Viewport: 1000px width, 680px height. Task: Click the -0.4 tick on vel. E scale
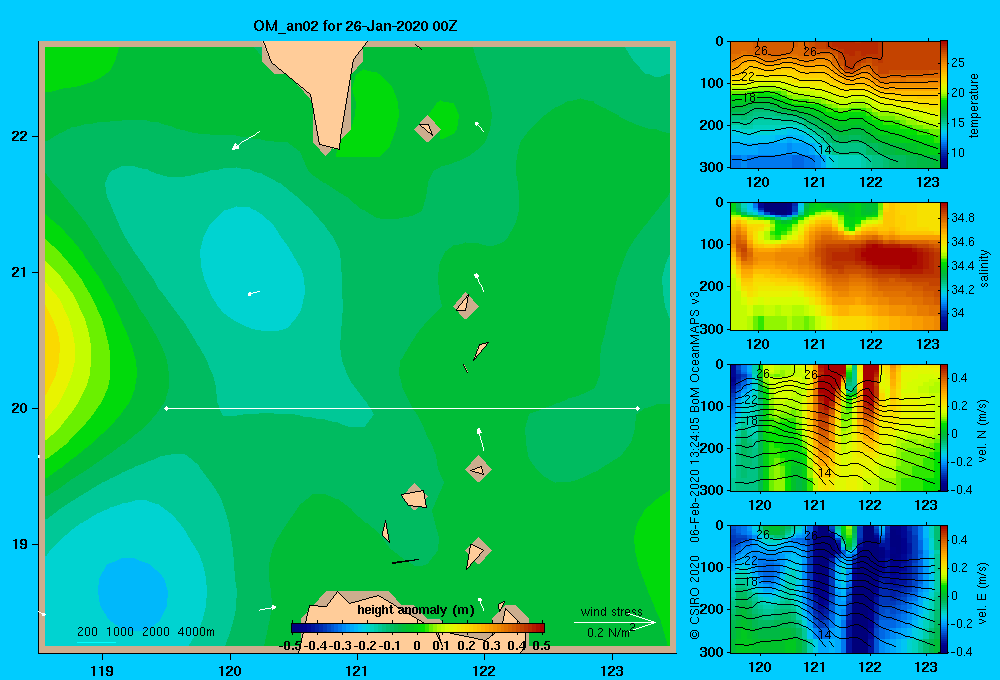pyautogui.click(x=961, y=651)
